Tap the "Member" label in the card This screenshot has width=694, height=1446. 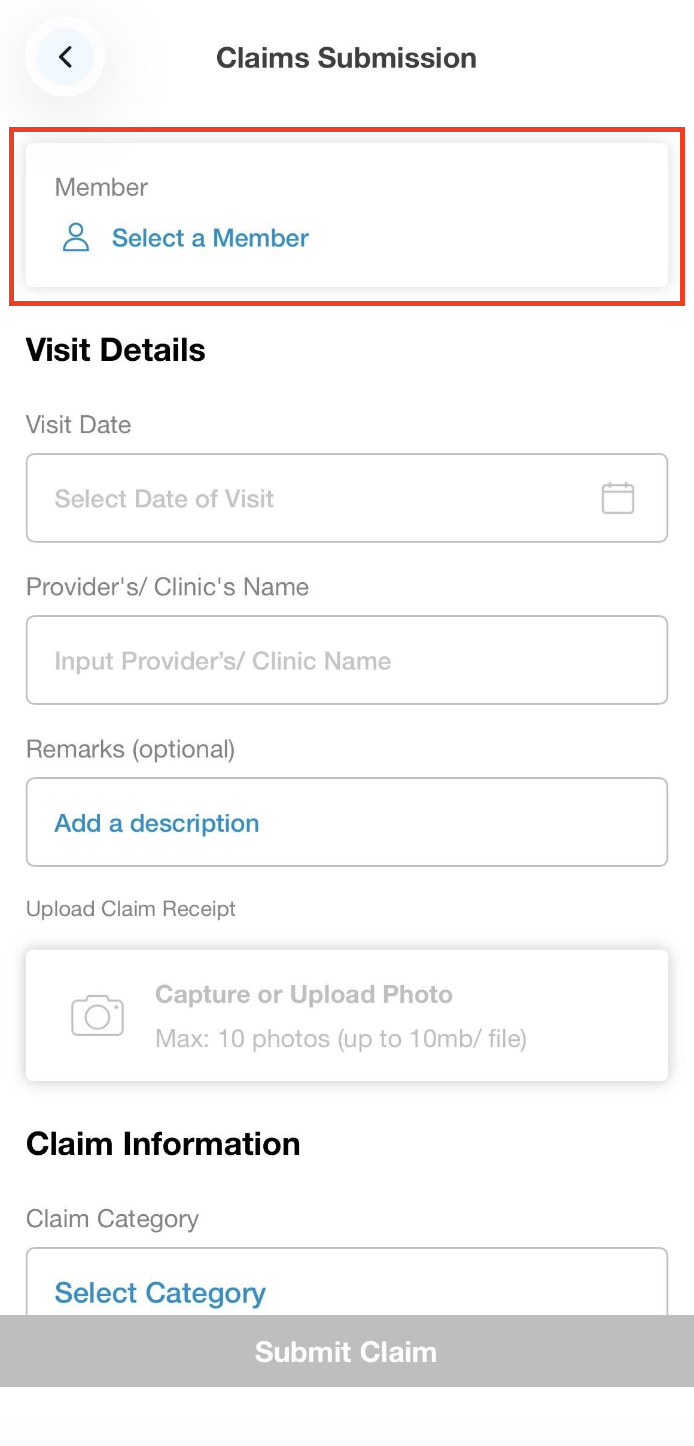(101, 187)
